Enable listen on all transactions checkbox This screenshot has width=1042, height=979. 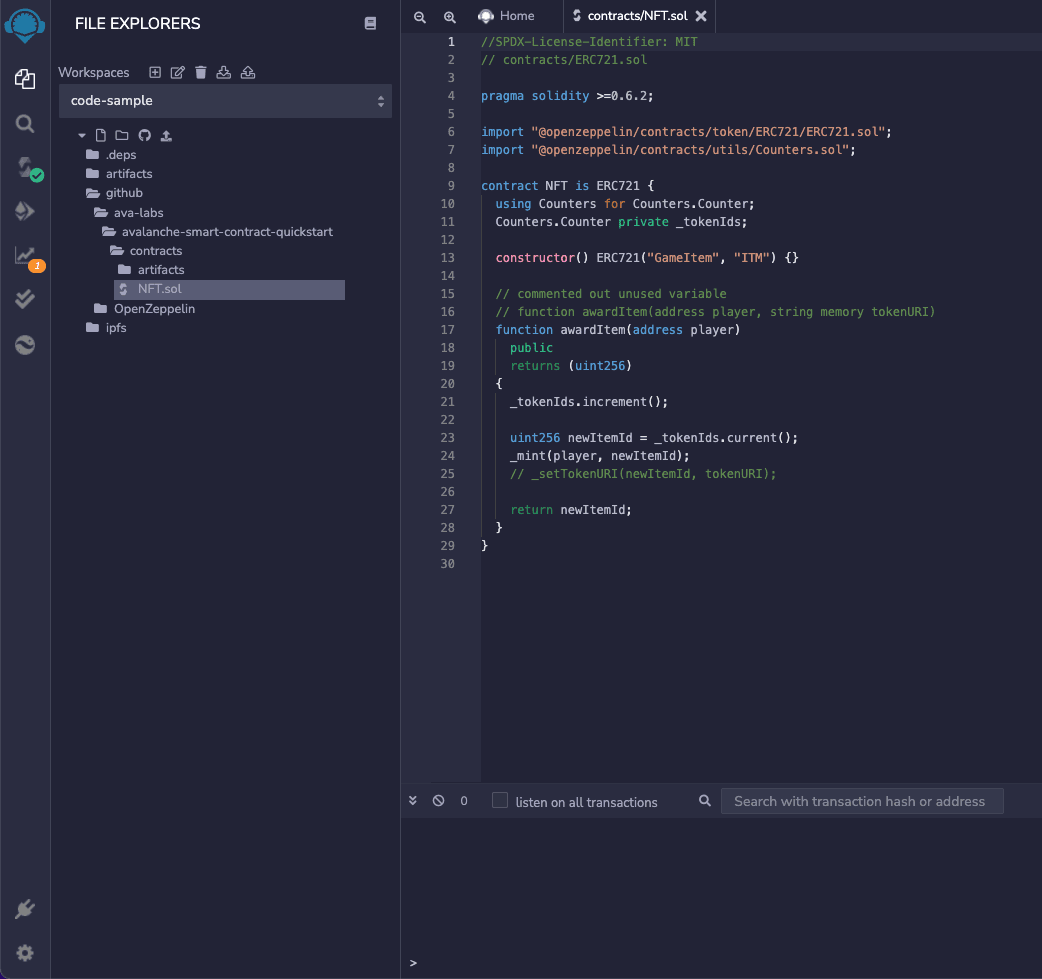500,801
